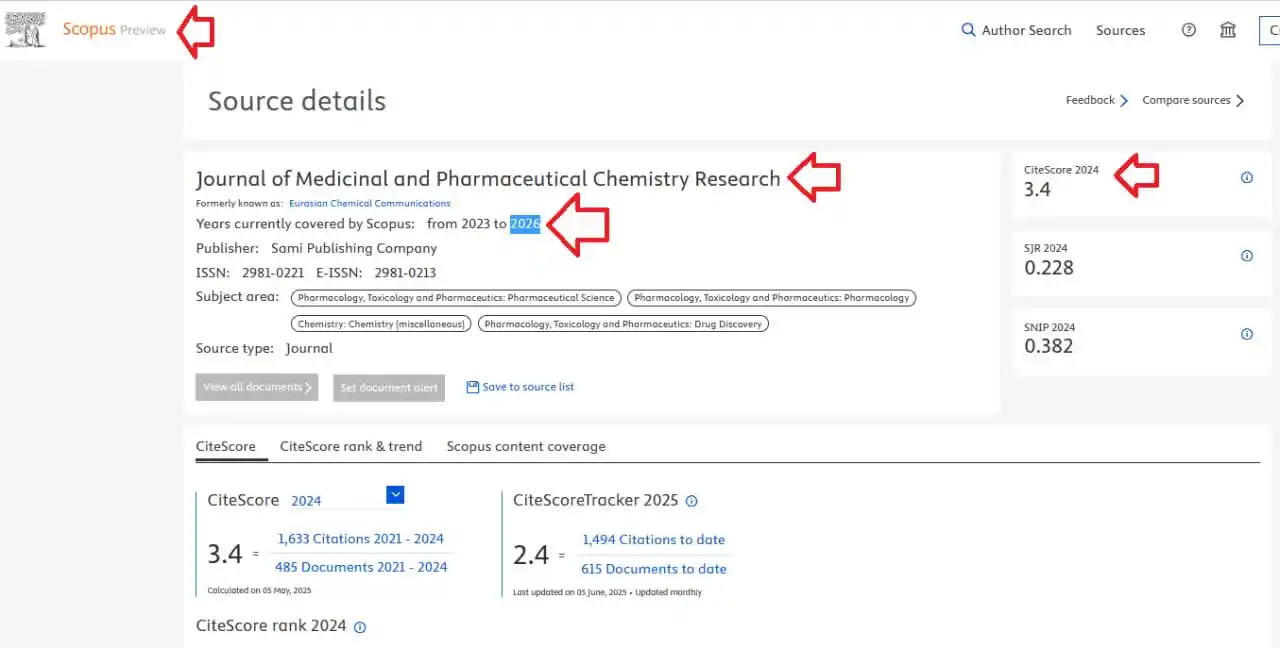Click the blue dropdown arrow beside 2024
The width and height of the screenshot is (1280, 648).
[x=395, y=494]
